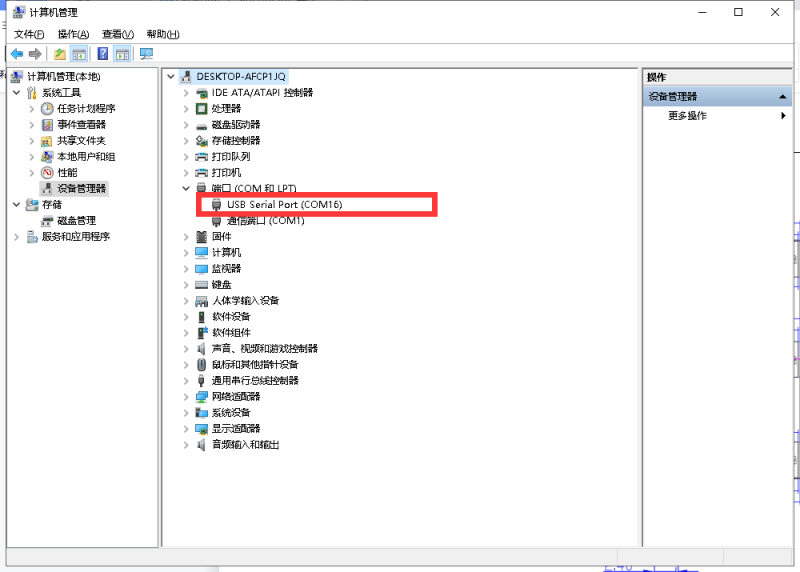
Task: Select 通信端口 (COM1) device
Action: [x=265, y=220]
